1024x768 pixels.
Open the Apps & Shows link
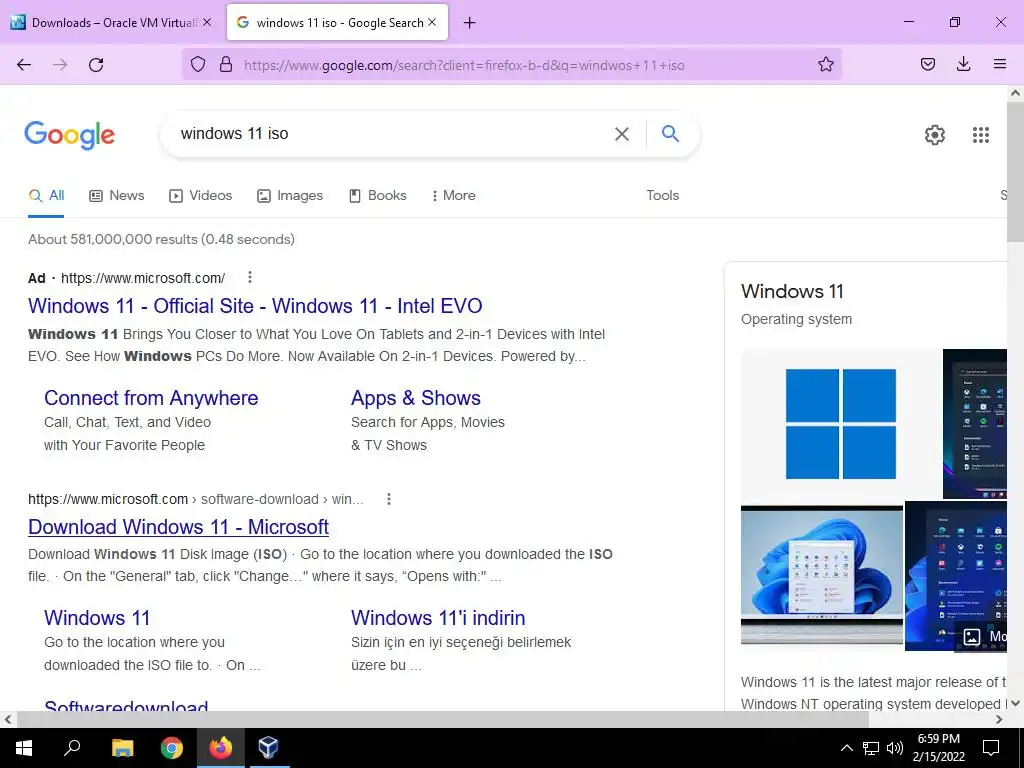click(415, 398)
